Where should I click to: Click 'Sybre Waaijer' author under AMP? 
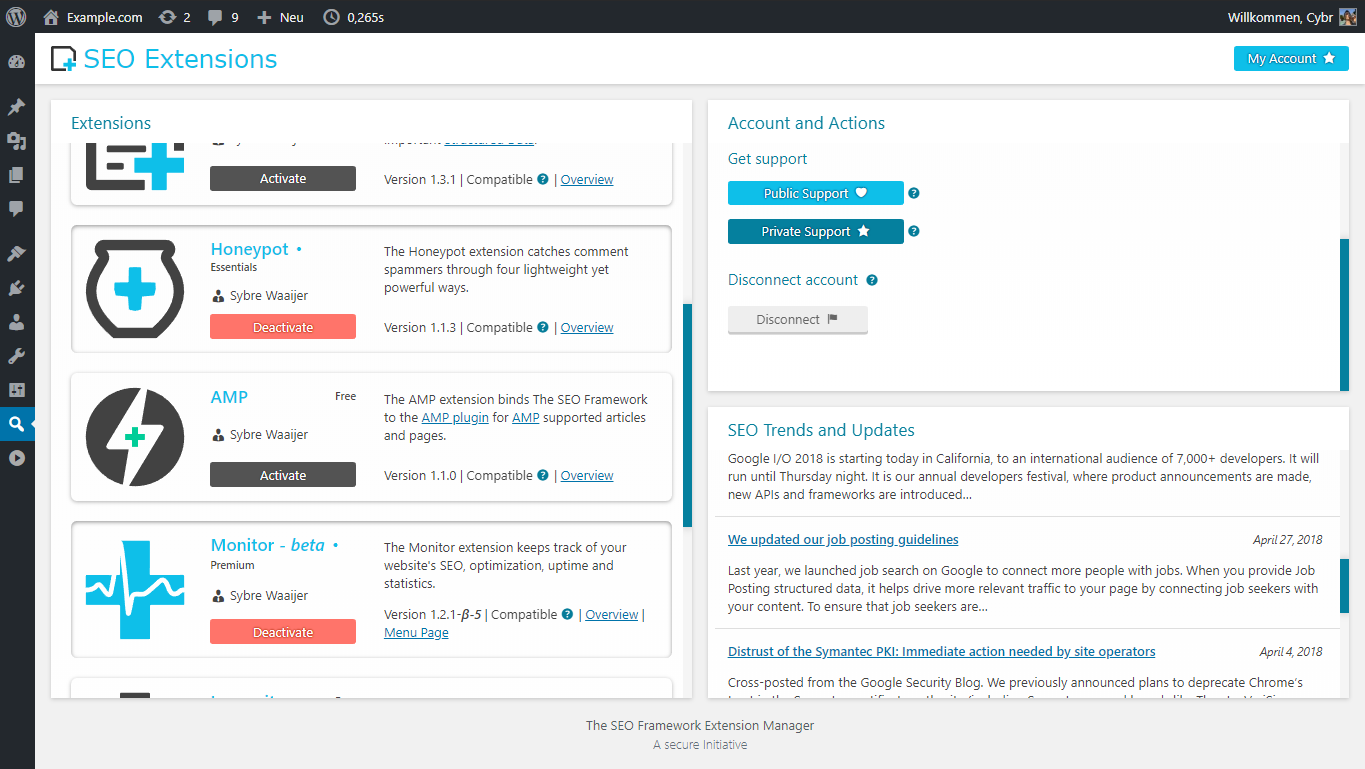click(x=269, y=435)
